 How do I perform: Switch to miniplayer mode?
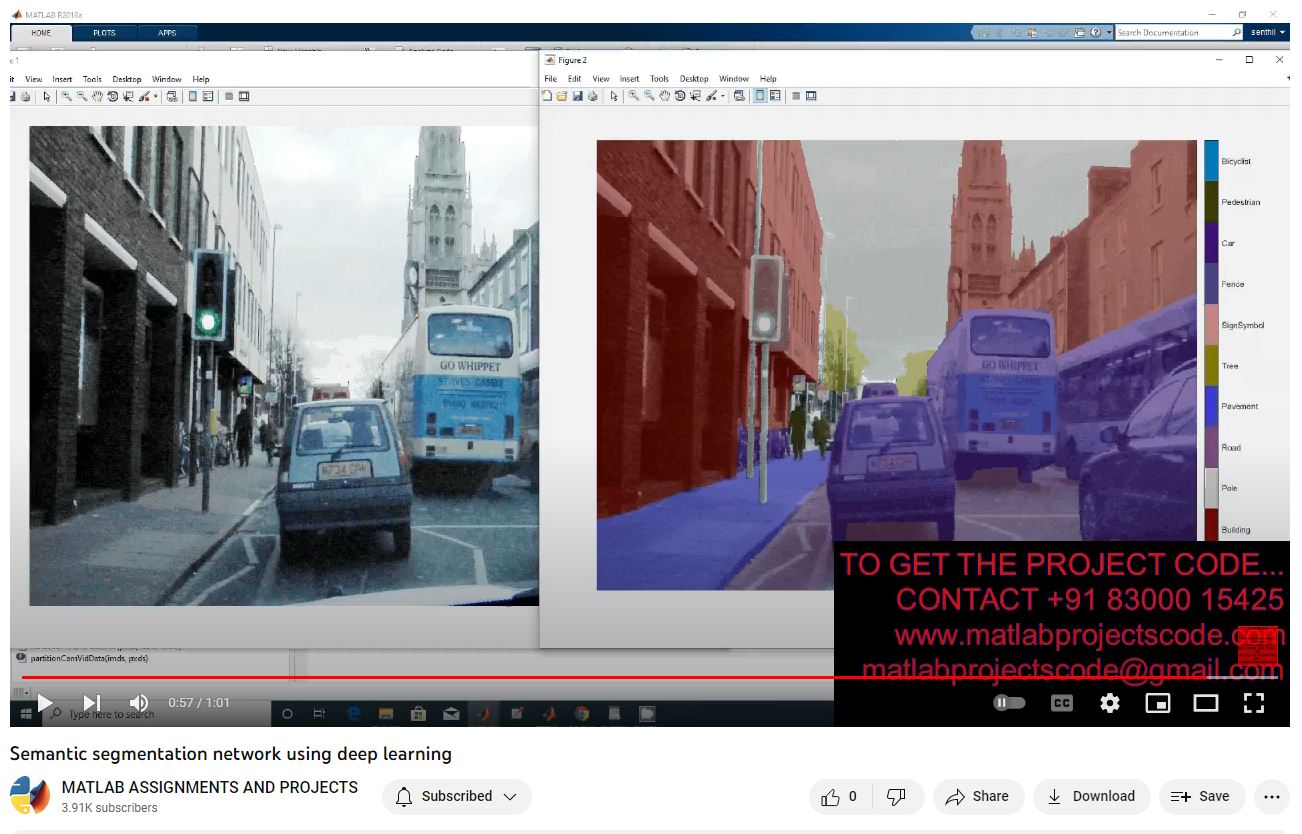click(x=1158, y=703)
